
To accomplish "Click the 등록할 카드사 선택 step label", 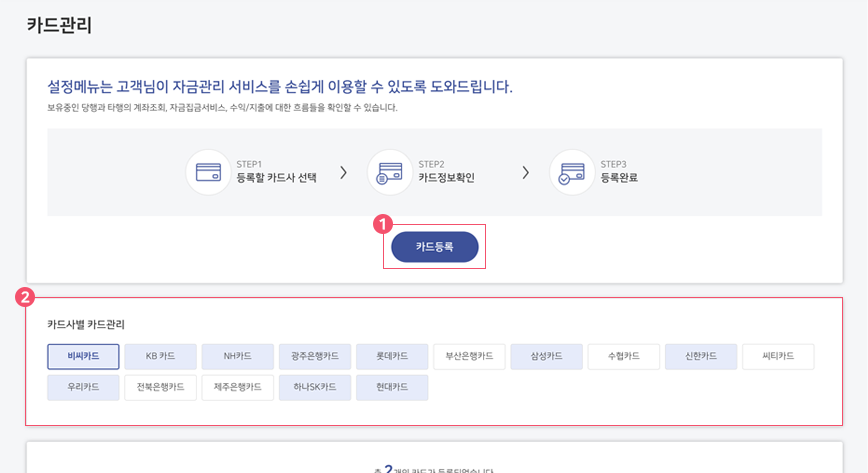I will tap(276, 178).
